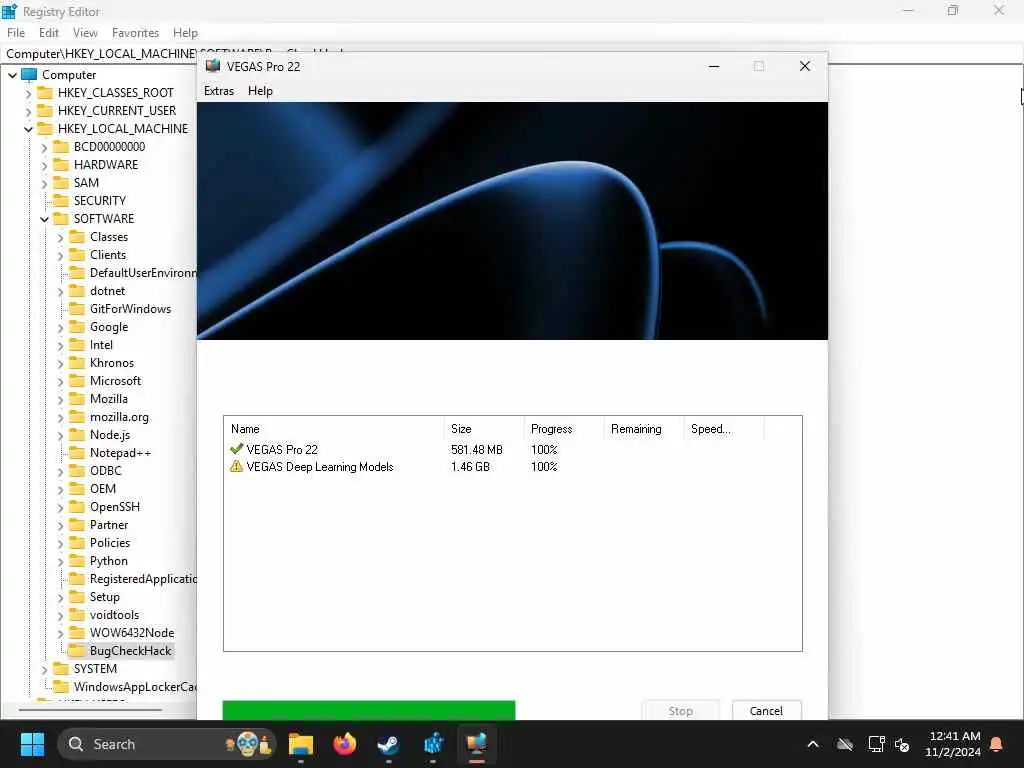Select the GitForWindows registry key
This screenshot has width=1024, height=768.
tap(130, 309)
